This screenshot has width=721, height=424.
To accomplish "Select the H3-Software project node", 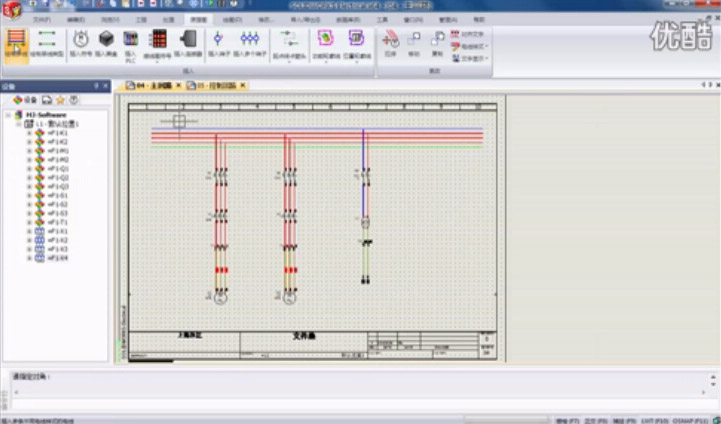I will coord(46,115).
